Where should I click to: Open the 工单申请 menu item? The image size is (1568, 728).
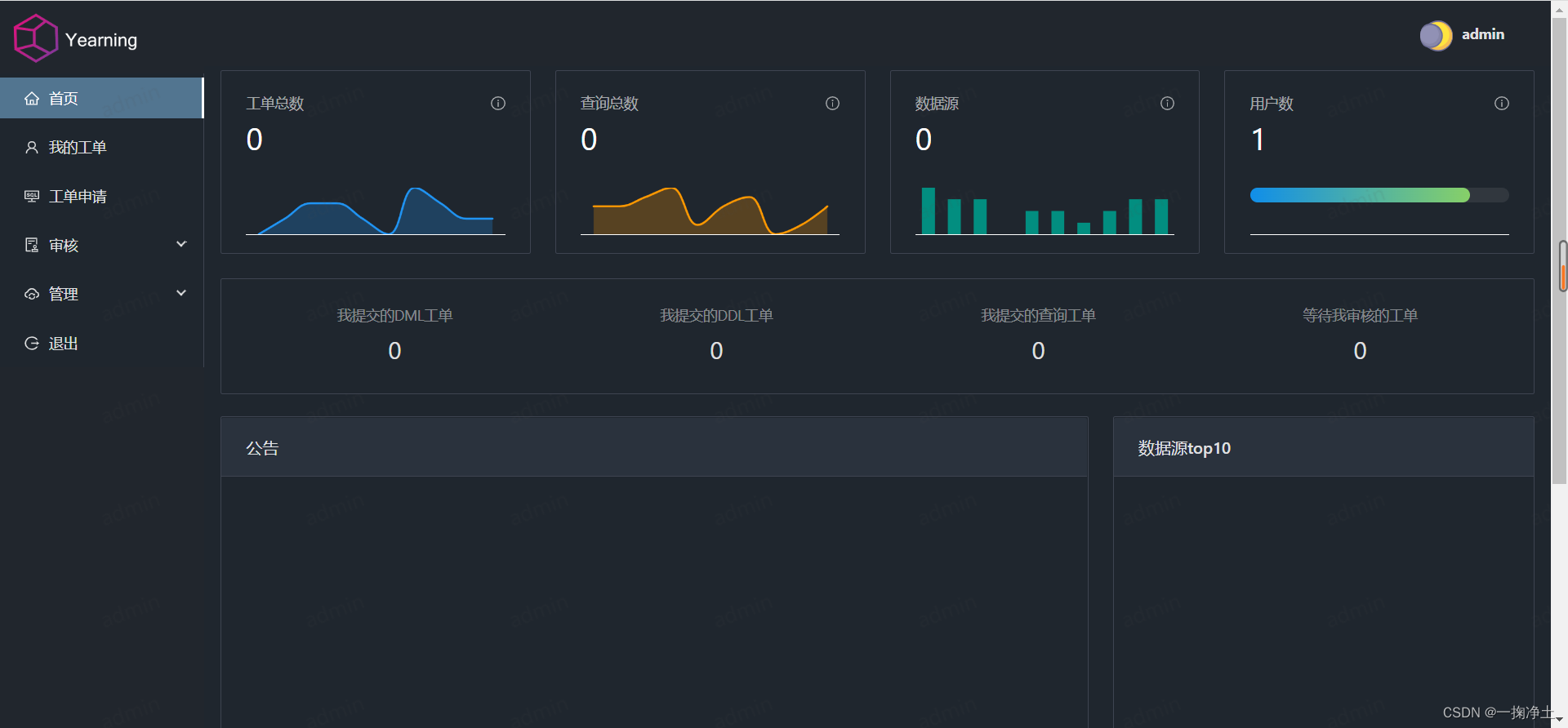[x=101, y=196]
